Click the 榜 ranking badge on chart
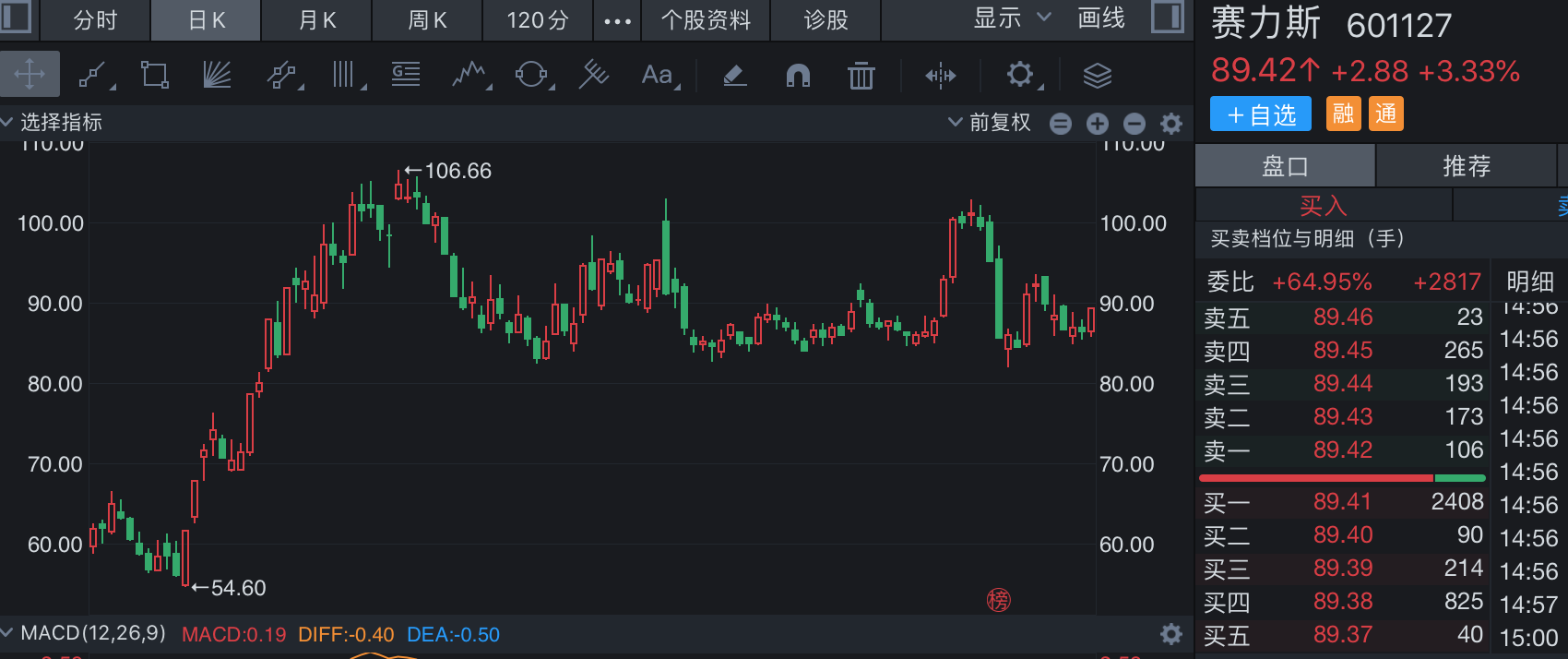Viewport: 1568px width, 659px height. 999,600
